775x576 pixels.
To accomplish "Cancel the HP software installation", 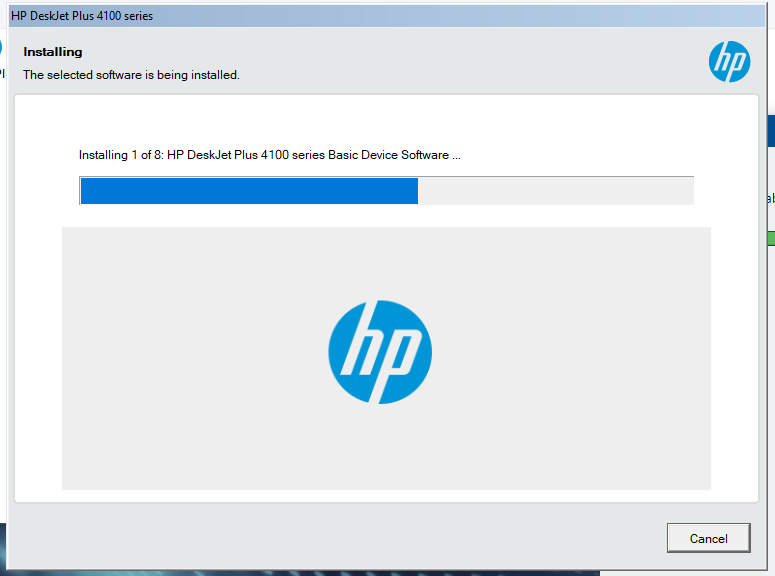I will pyautogui.click(x=708, y=538).
